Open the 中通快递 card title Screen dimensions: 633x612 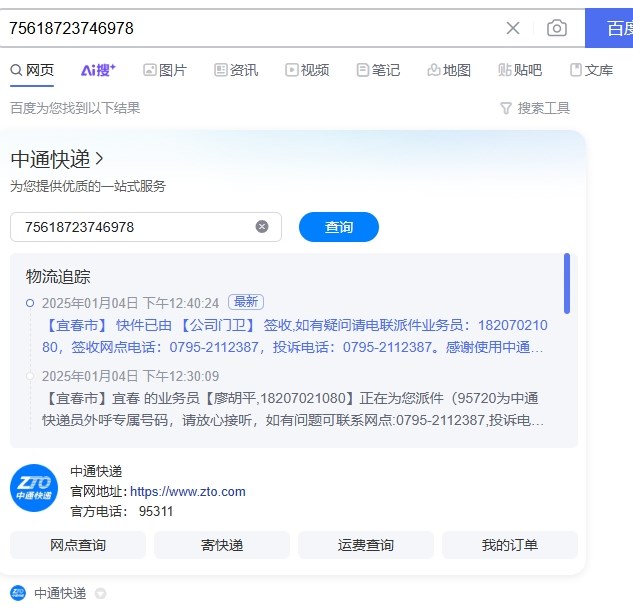pos(50,159)
